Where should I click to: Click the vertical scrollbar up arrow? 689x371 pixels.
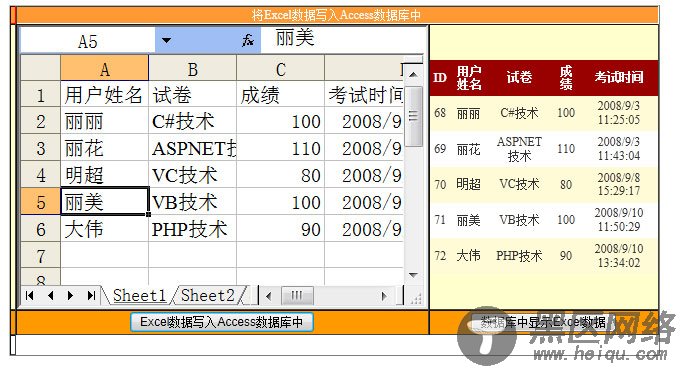click(x=413, y=74)
